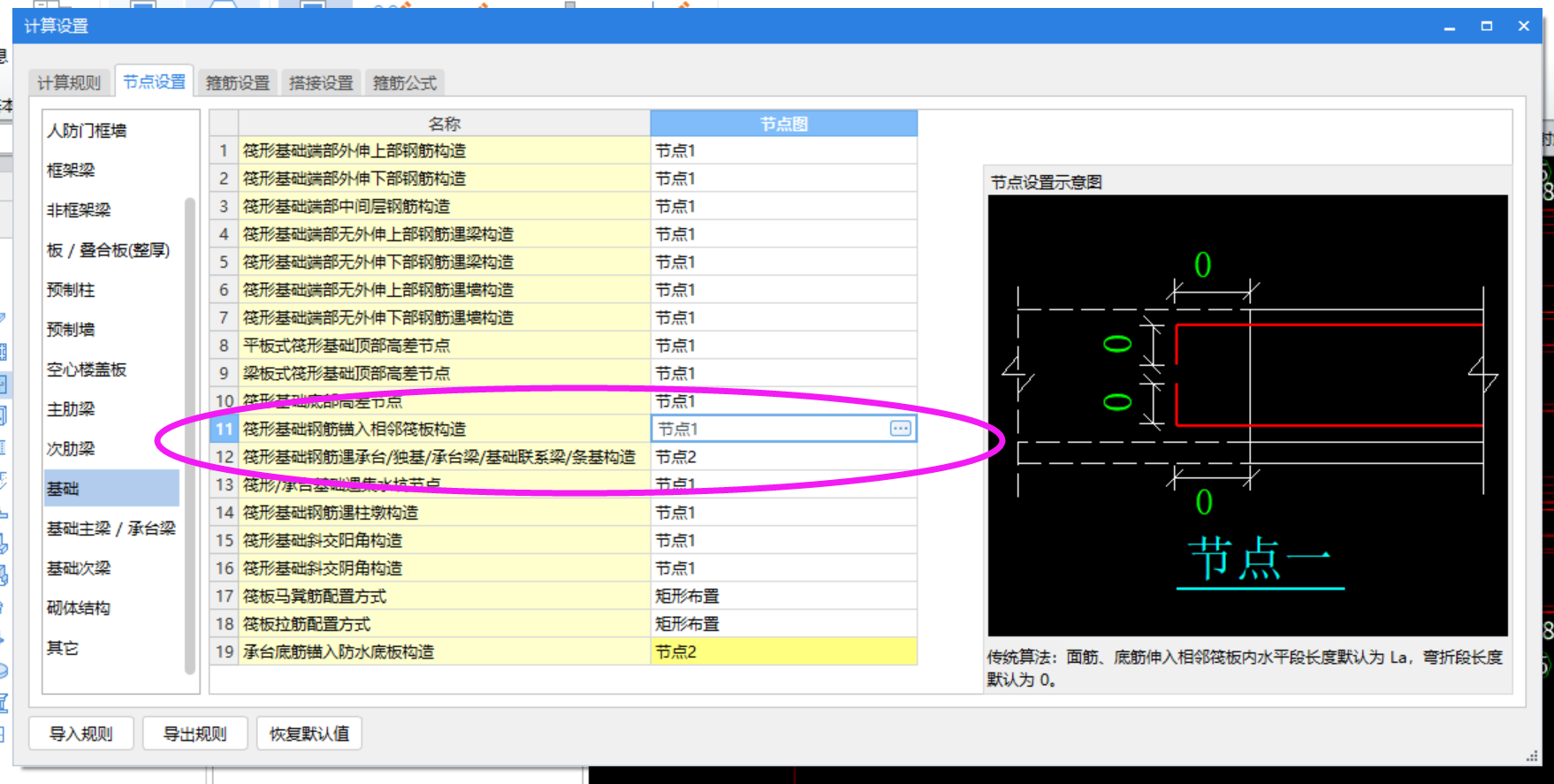
Task: Select row 11 筏形基础钢筋锚入相邻筏板构造
Action: click(444, 430)
